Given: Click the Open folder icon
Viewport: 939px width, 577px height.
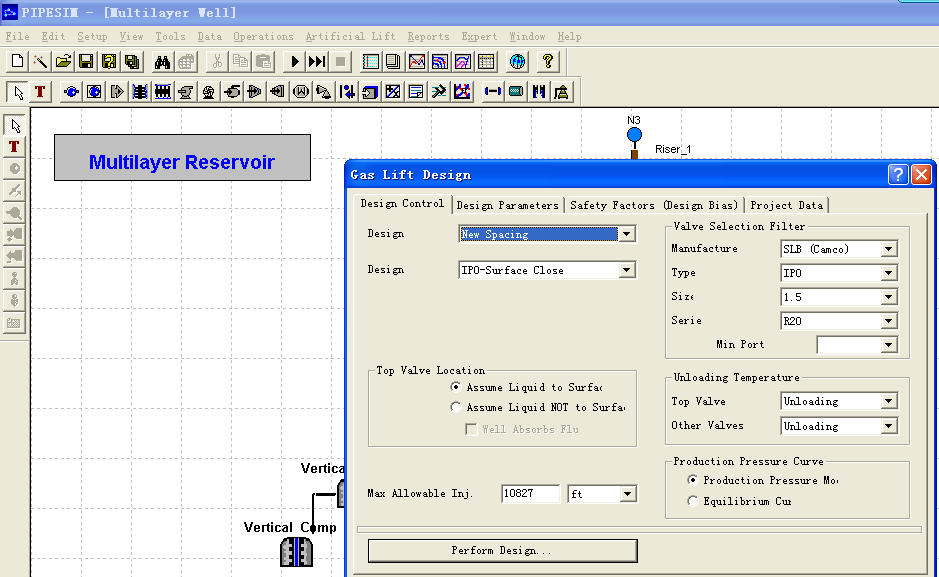Looking at the screenshot, I should coord(63,62).
